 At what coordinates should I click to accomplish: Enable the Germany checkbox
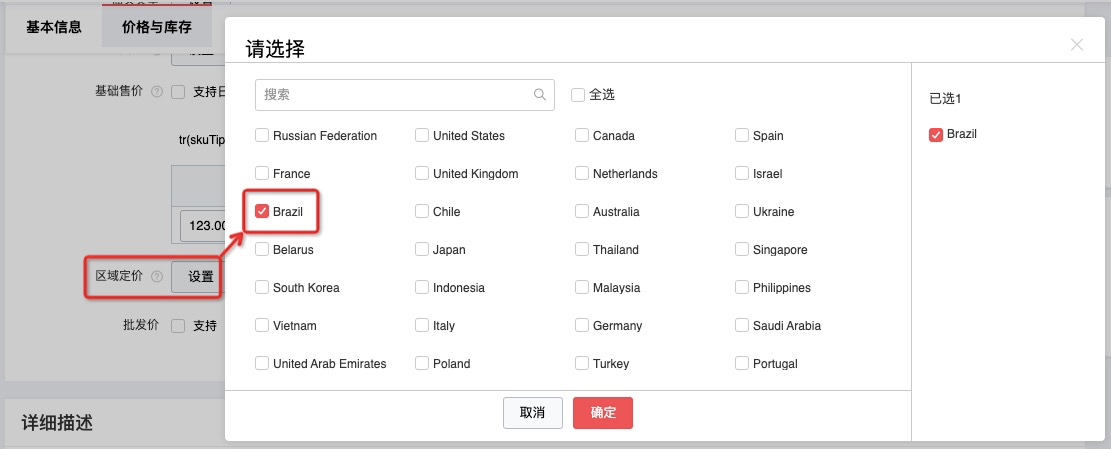582,326
